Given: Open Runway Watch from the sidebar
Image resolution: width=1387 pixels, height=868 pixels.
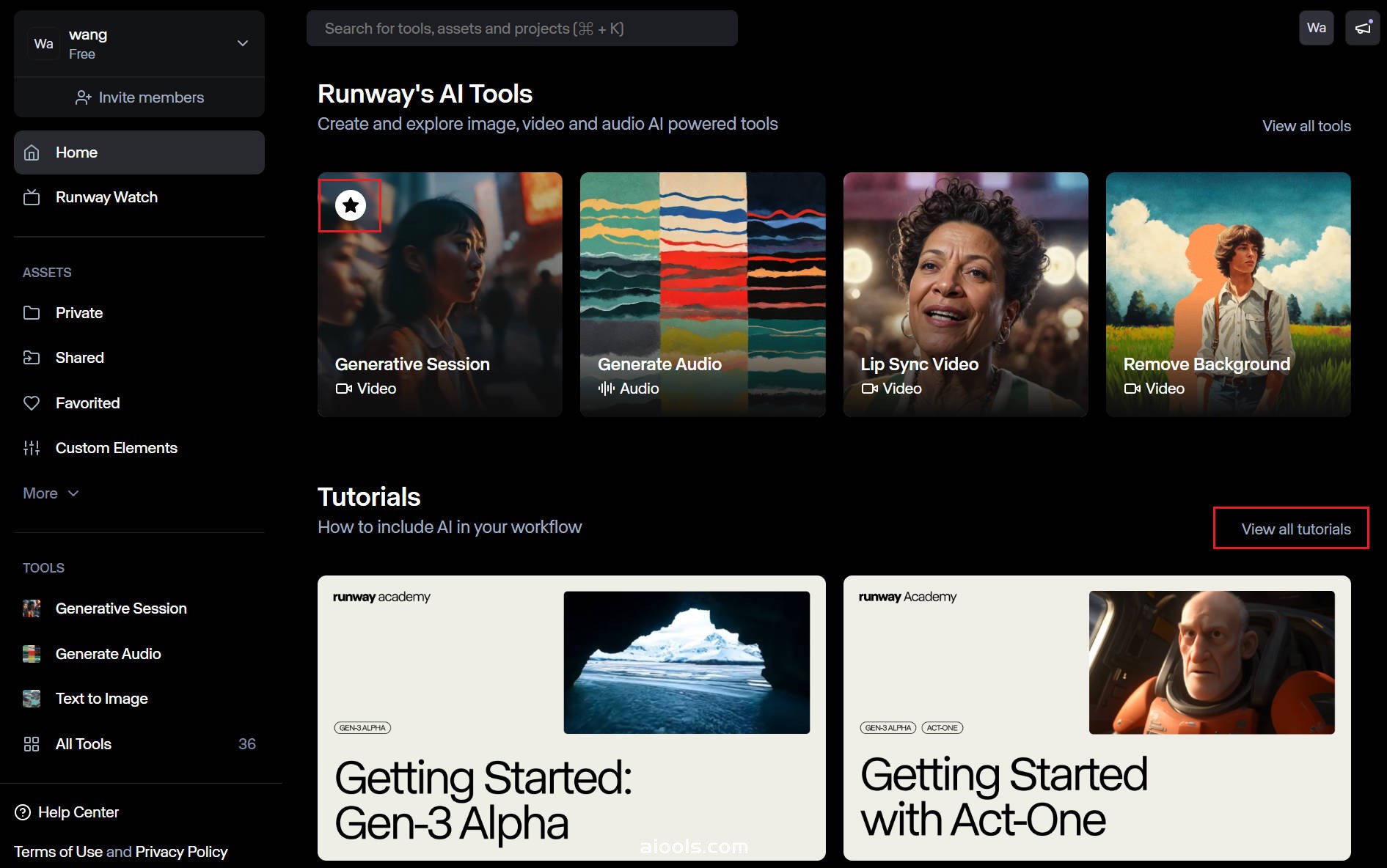Looking at the screenshot, I should coord(139,197).
